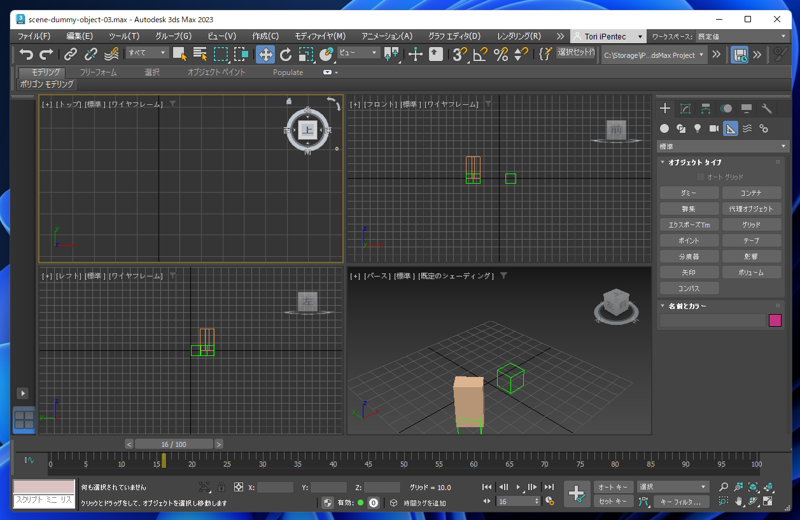Click the Undo arrow in main toolbar
The width and height of the screenshot is (800, 520).
click(x=26, y=54)
